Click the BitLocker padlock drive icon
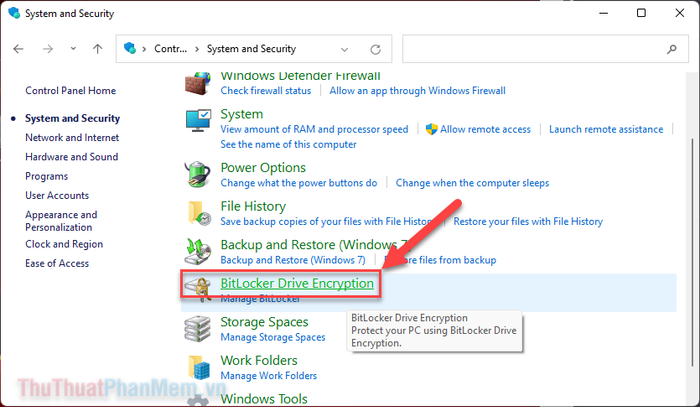 pyautogui.click(x=199, y=289)
